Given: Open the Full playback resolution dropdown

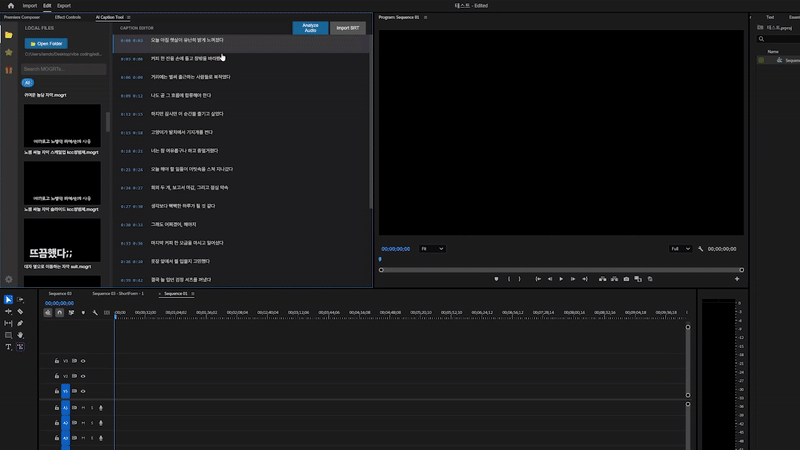Looking at the screenshot, I should pos(680,248).
